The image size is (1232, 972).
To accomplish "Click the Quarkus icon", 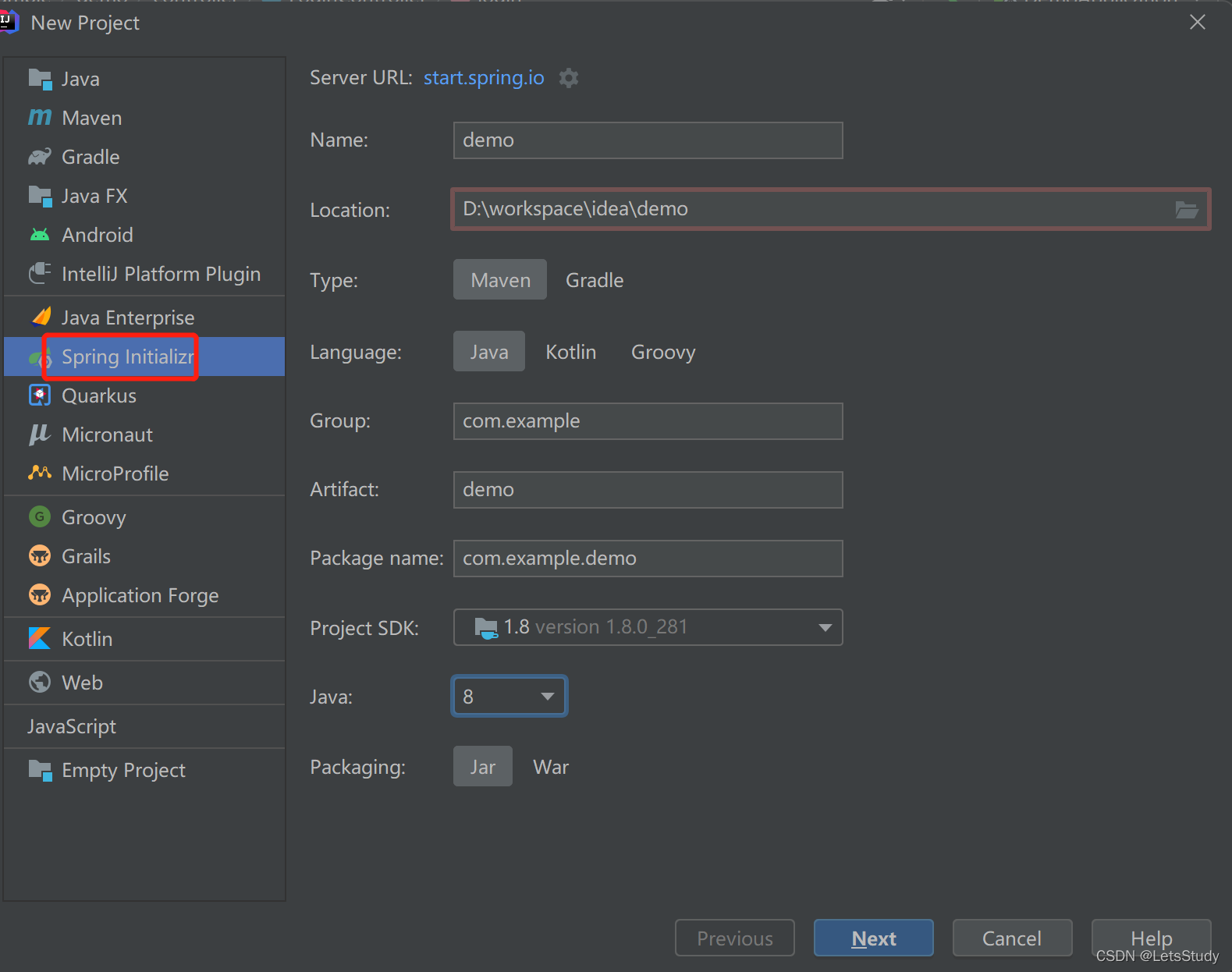I will pyautogui.click(x=40, y=396).
